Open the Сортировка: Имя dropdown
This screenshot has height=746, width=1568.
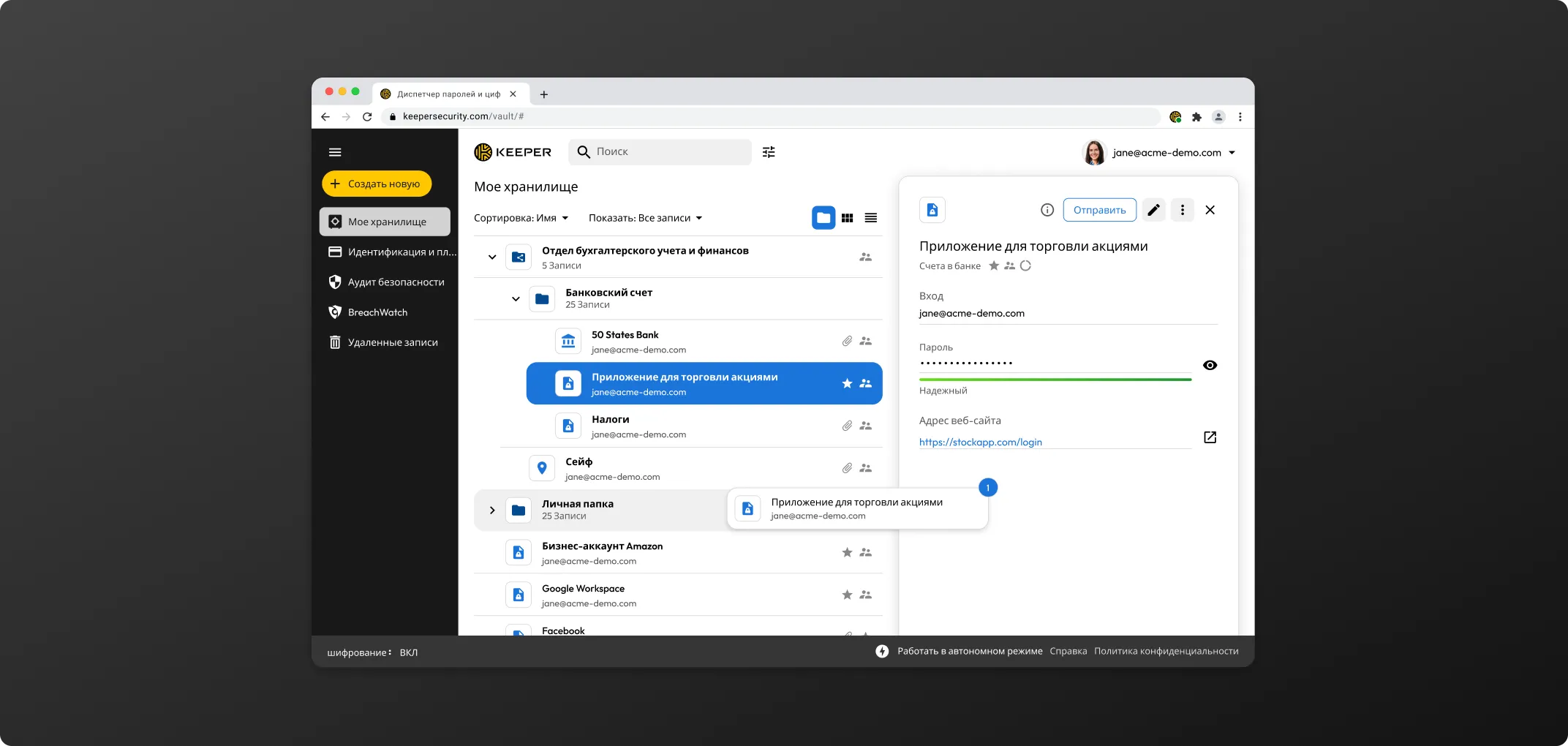(x=521, y=218)
